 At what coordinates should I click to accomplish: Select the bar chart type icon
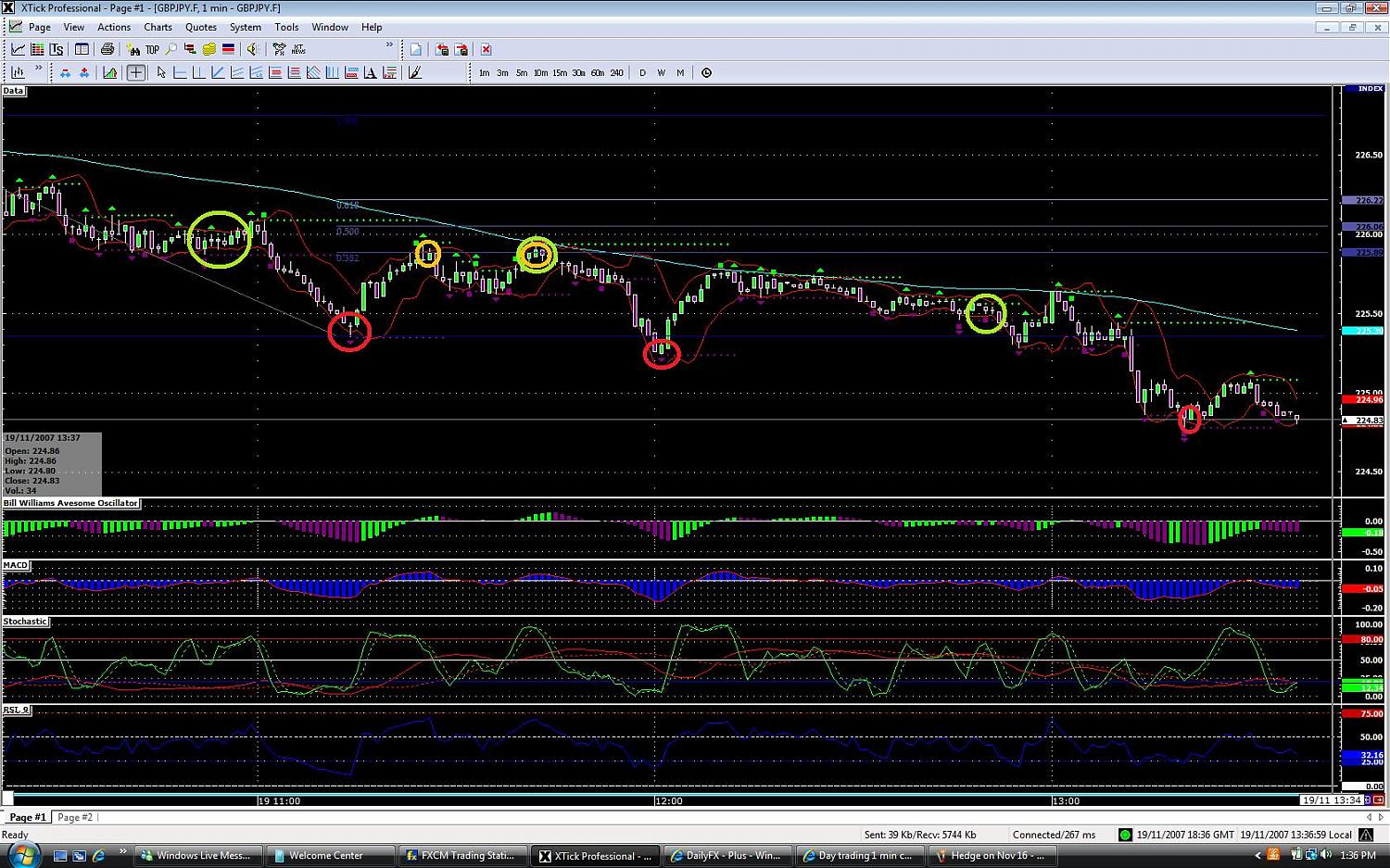tap(18, 72)
